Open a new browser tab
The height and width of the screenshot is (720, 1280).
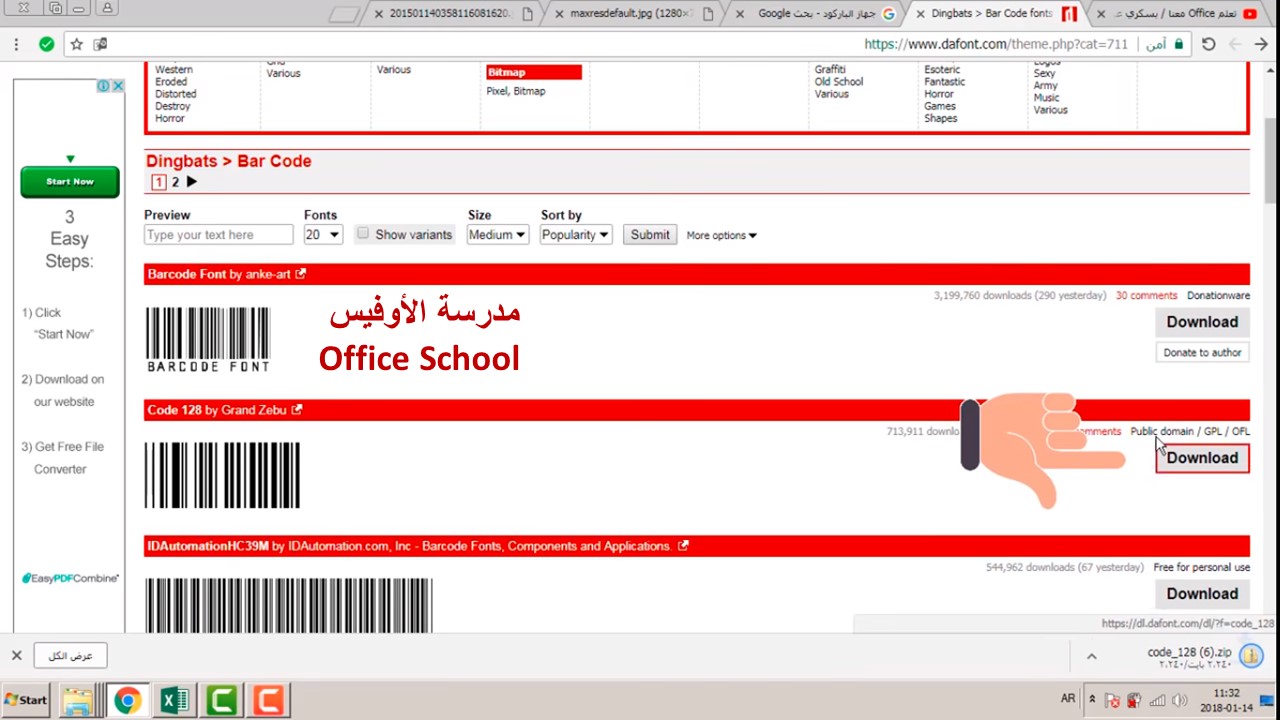[x=343, y=14]
